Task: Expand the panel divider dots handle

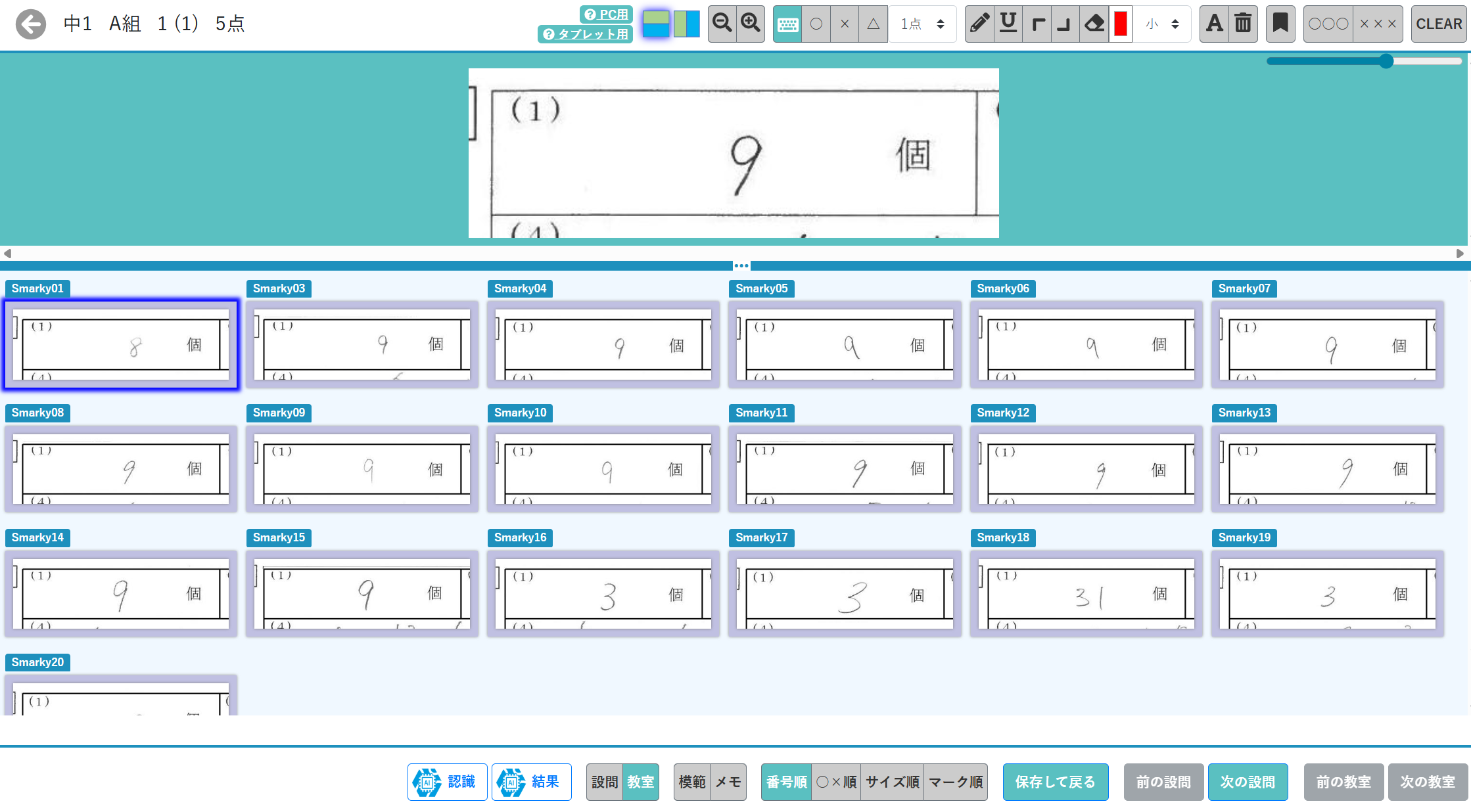Action: 741,265
